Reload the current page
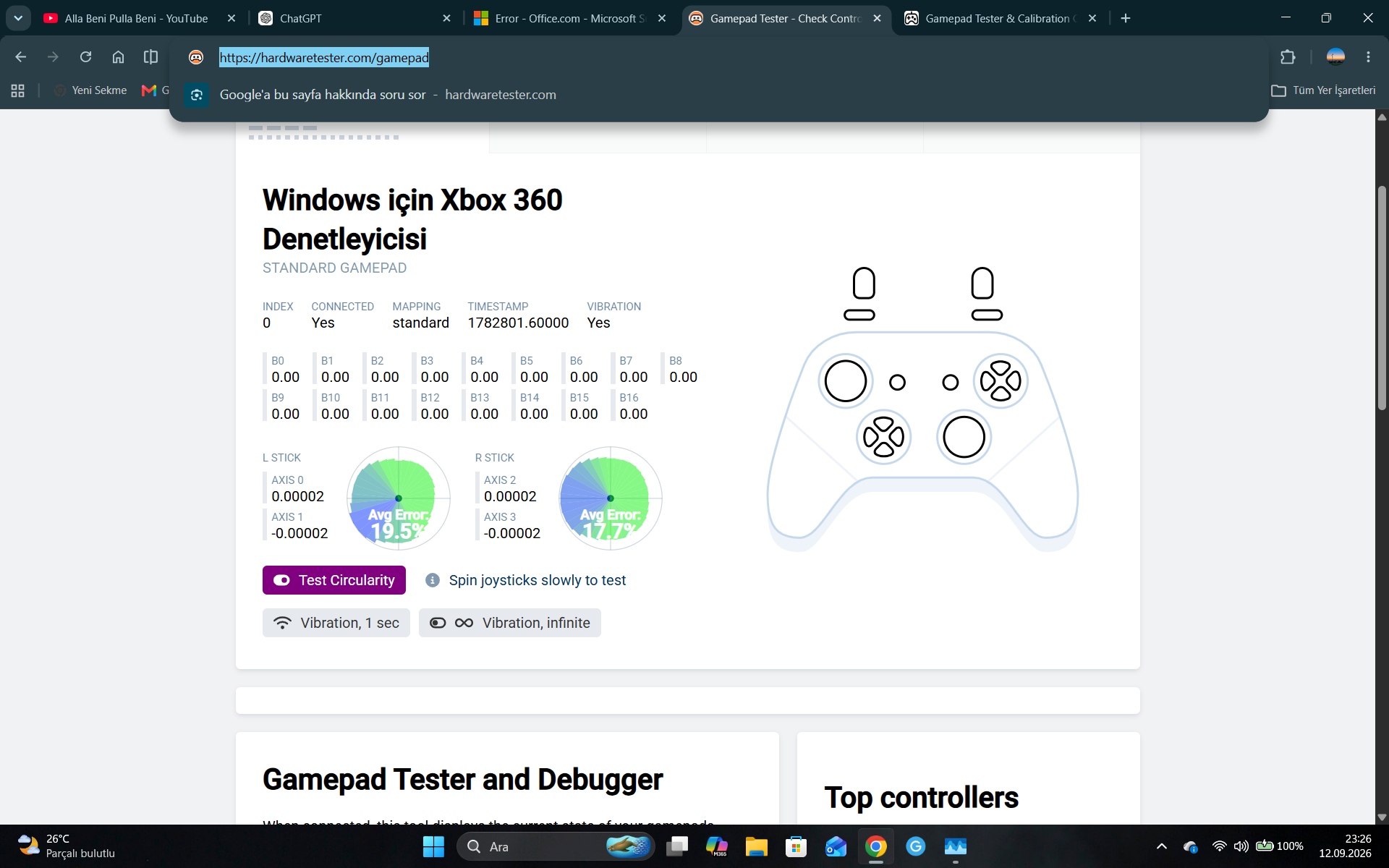Screen dimensions: 1389x868 coord(85,57)
